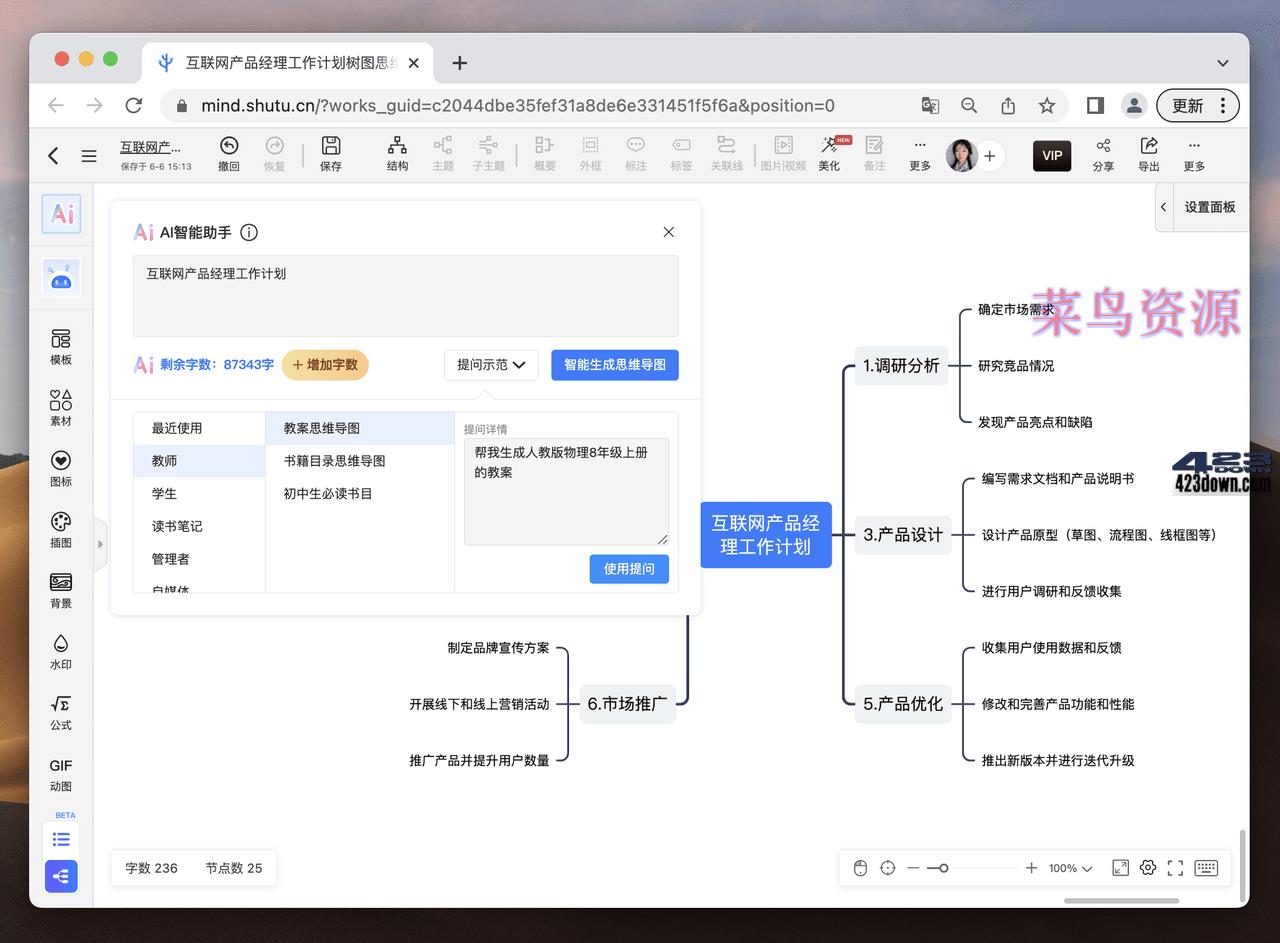Viewport: 1280px width, 943px height.
Task: Open the 公式 formula tool
Action: click(x=60, y=712)
